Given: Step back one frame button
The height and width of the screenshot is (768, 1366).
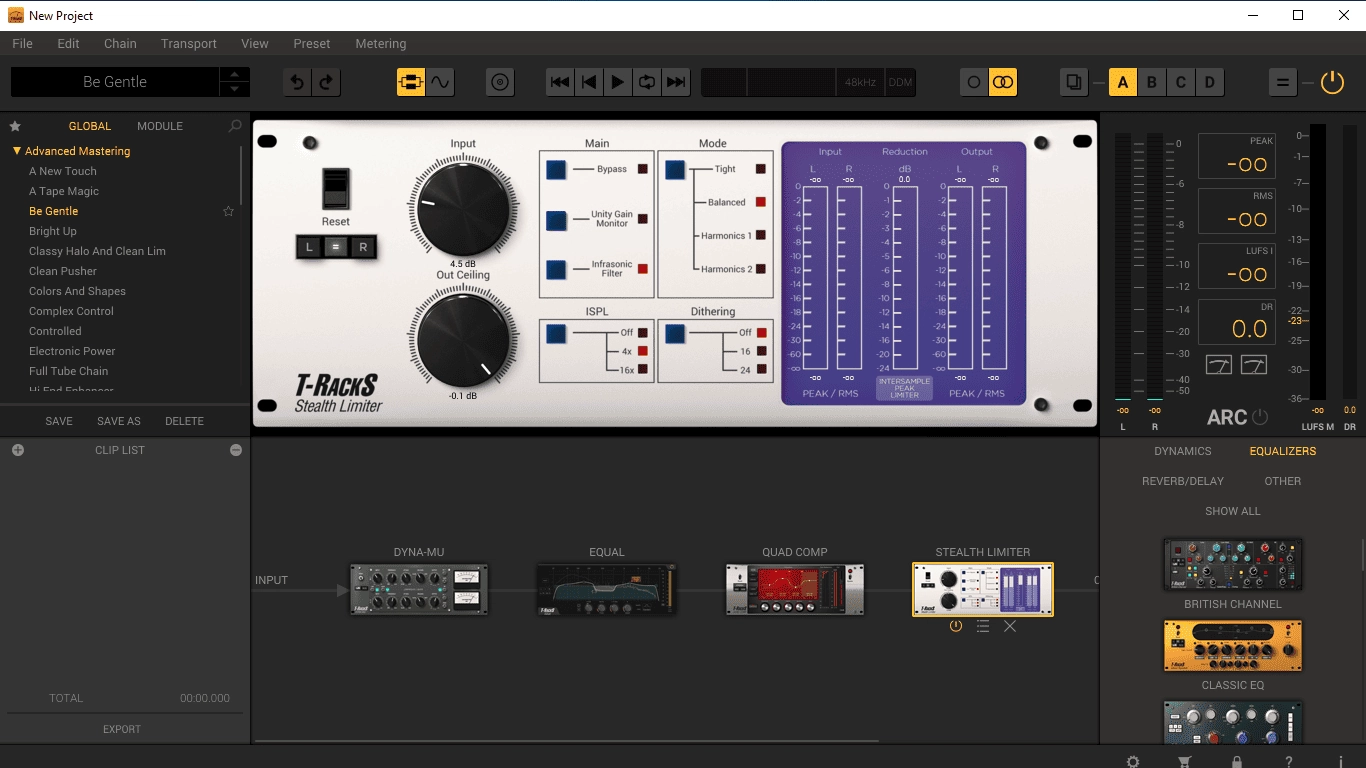Looking at the screenshot, I should pos(590,82).
